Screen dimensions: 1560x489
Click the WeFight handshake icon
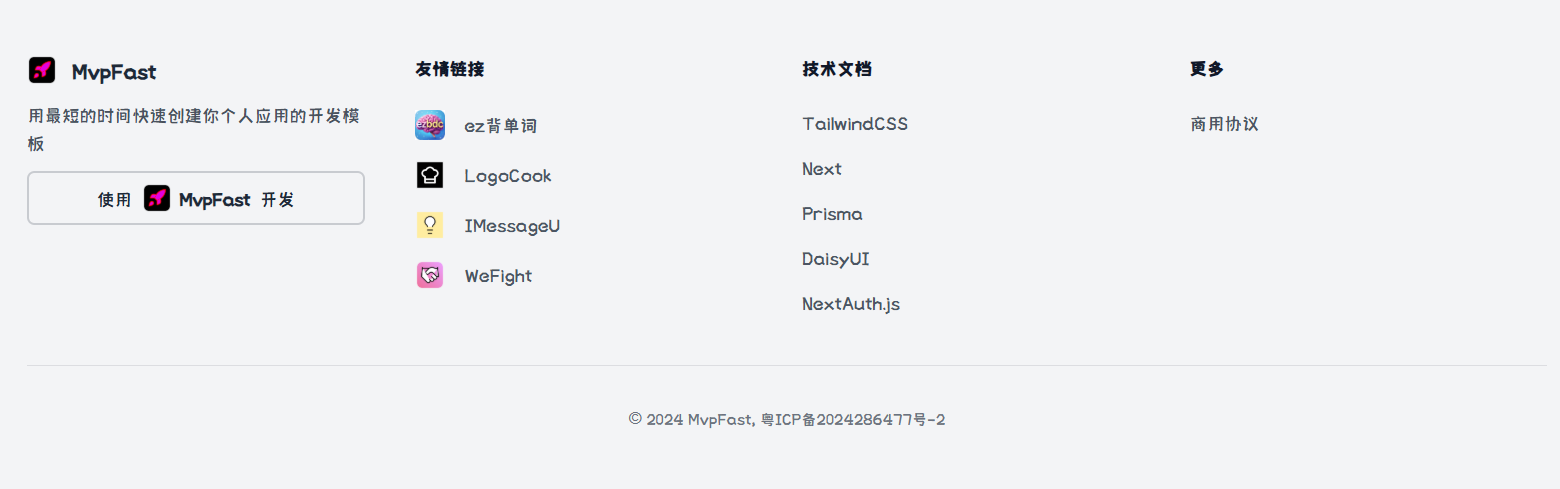[430, 276]
